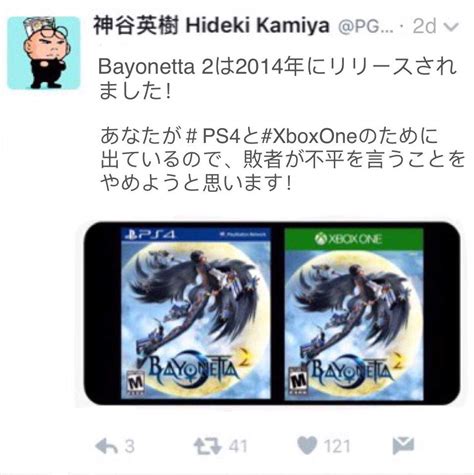
Task: Click the reply arrow icon
Action: (x=107, y=446)
